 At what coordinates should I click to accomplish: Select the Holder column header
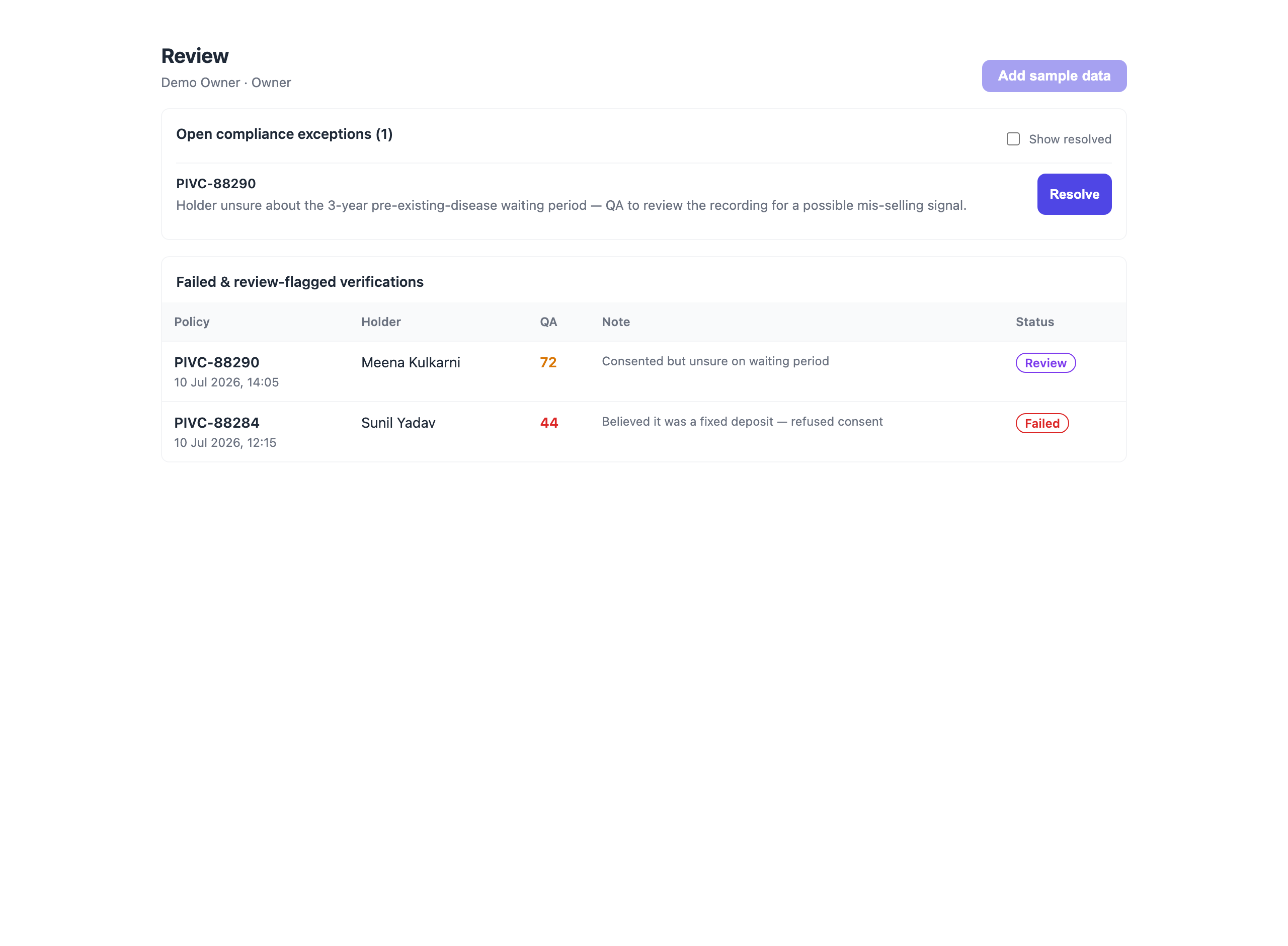[x=381, y=322]
